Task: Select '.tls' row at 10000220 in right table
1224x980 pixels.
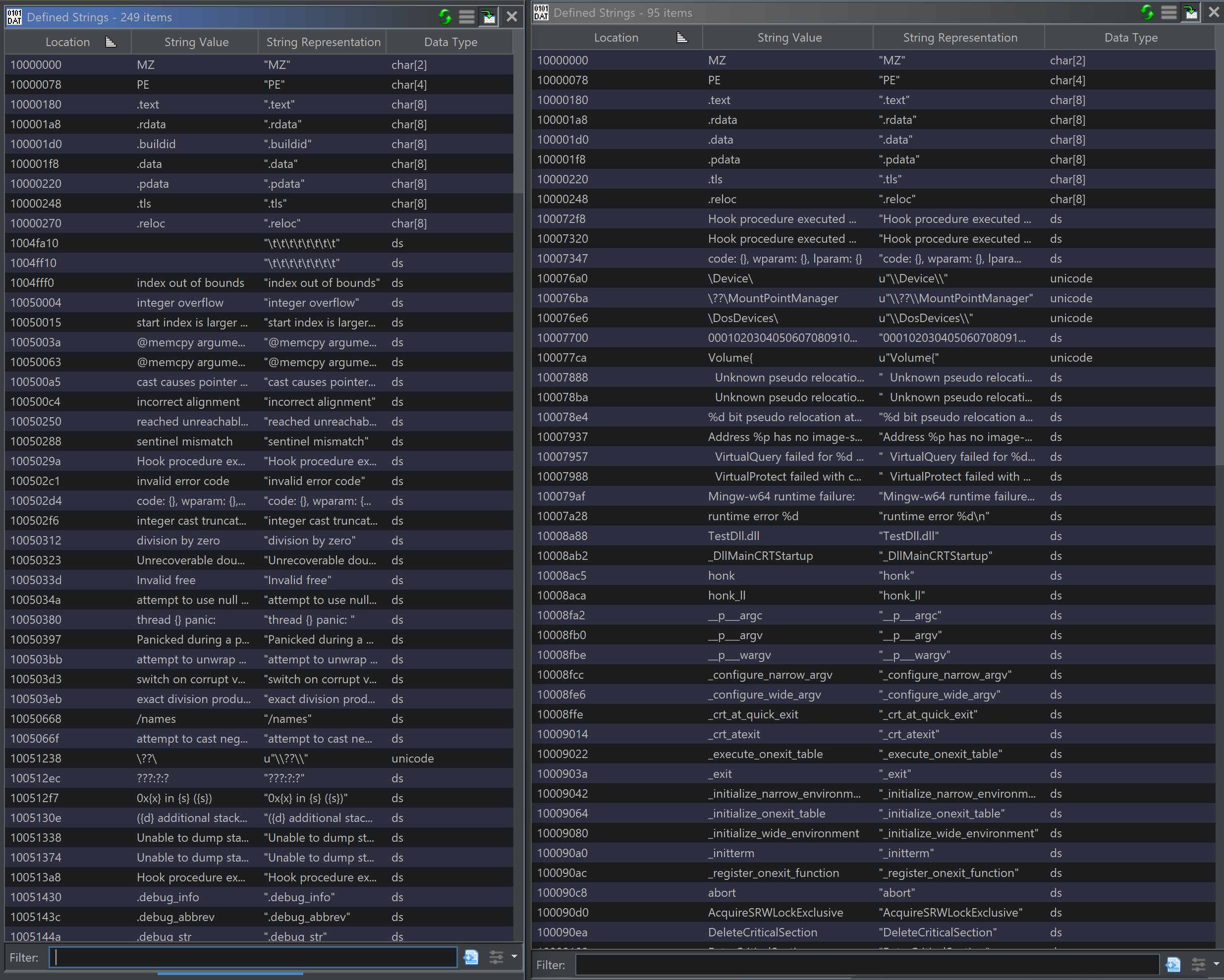Action: (874, 179)
